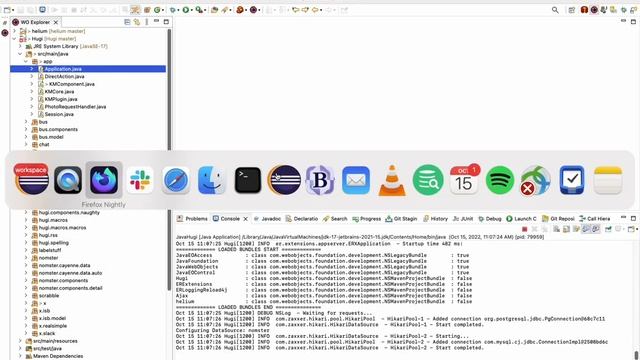
Task: Expand the src/main/resources folder
Action: pyautogui.click(x=20, y=341)
